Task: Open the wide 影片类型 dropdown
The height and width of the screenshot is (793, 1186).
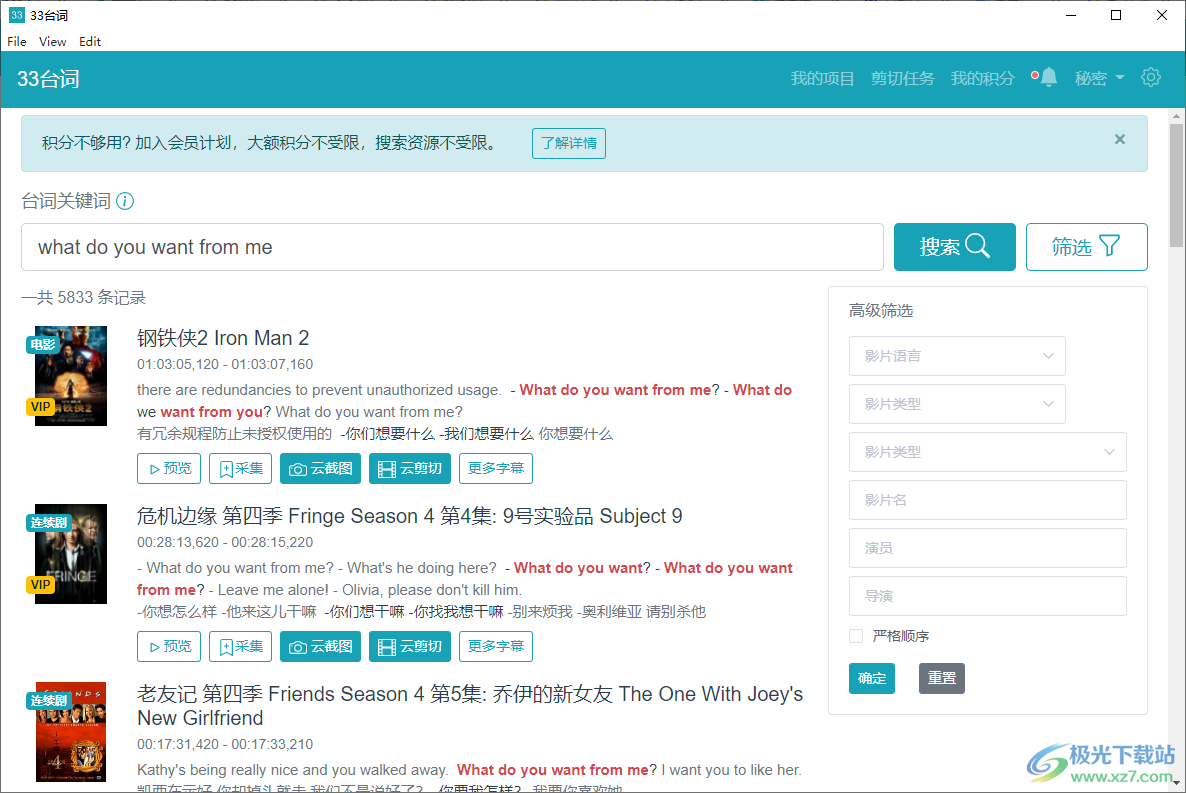Action: pos(987,452)
